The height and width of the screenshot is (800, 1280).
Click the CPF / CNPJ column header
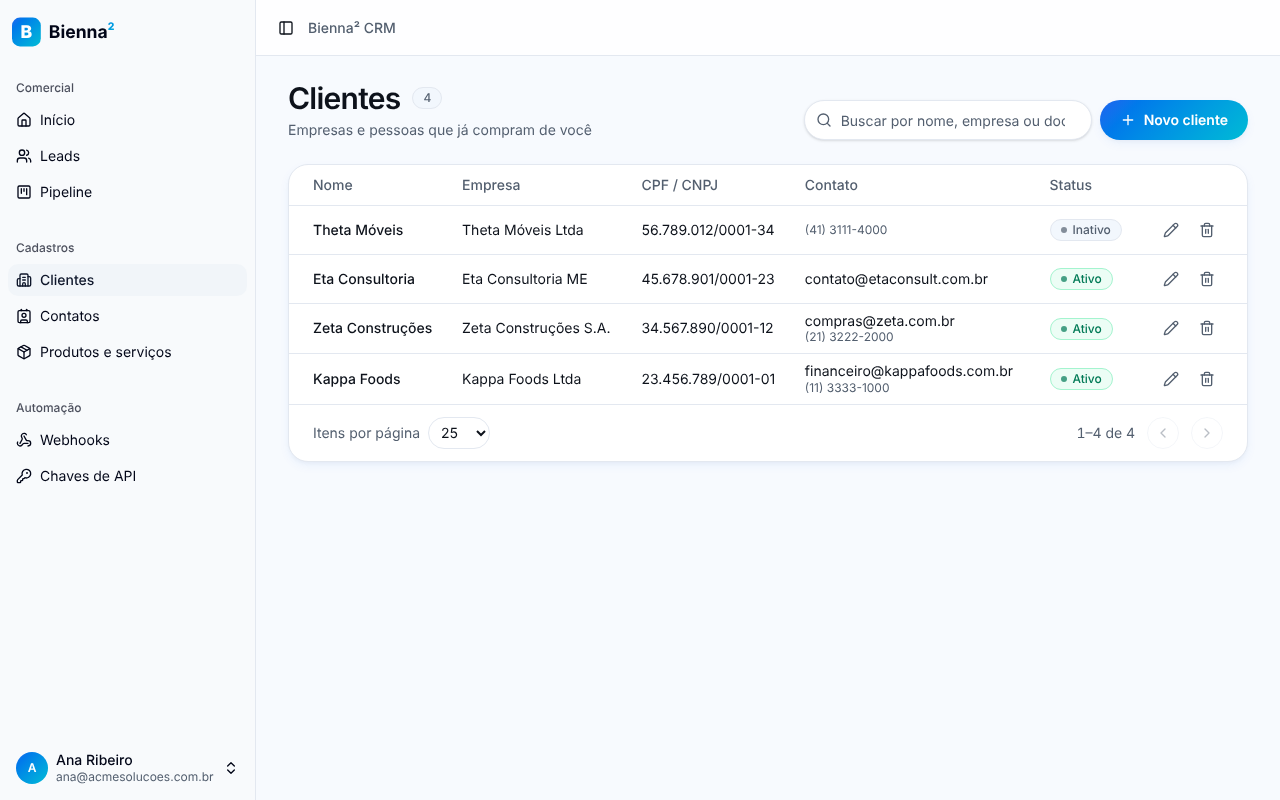pos(680,185)
